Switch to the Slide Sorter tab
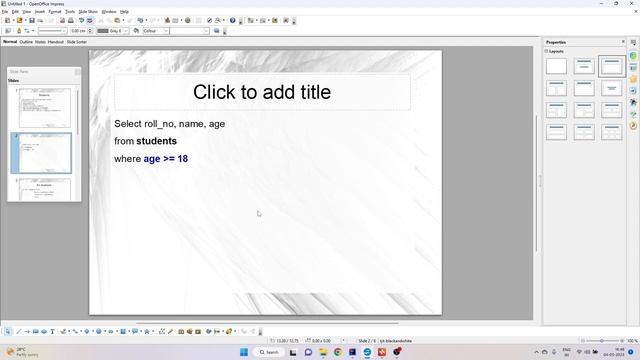This screenshot has height=360, width=640. click(x=77, y=42)
